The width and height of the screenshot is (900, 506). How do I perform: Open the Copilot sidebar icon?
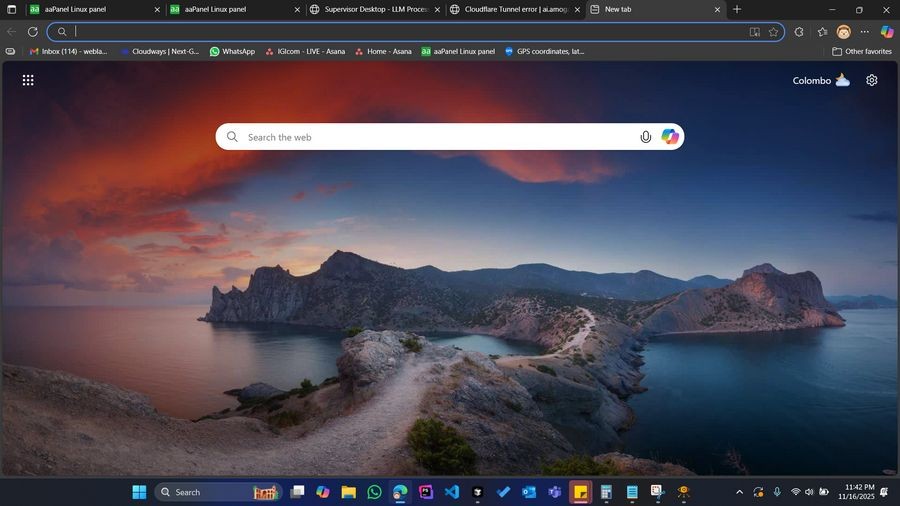(x=886, y=31)
